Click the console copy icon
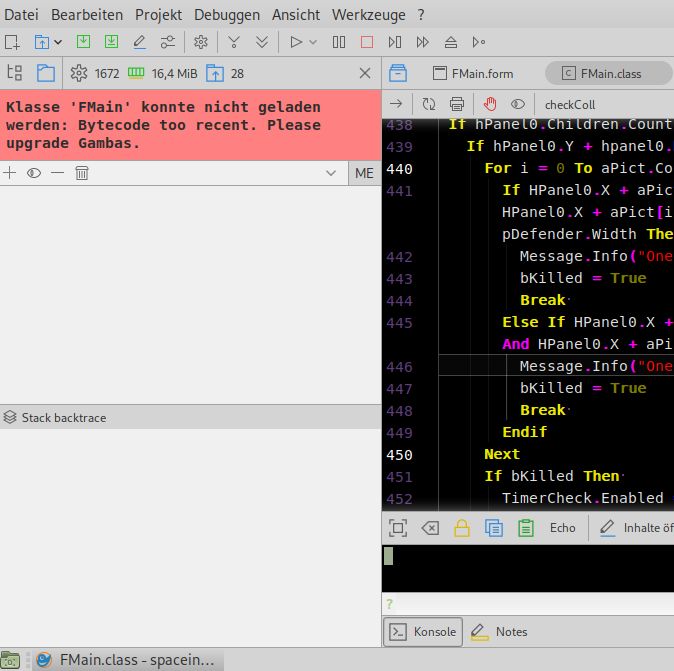 pyautogui.click(x=494, y=528)
